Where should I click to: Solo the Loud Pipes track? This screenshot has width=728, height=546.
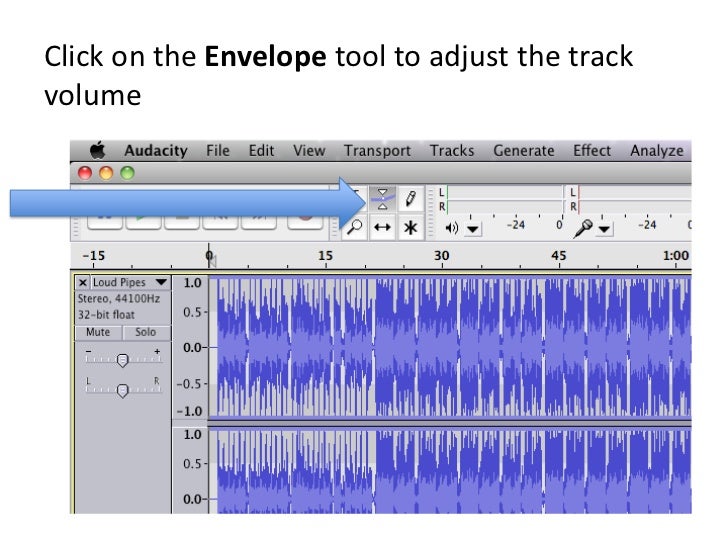click(146, 332)
